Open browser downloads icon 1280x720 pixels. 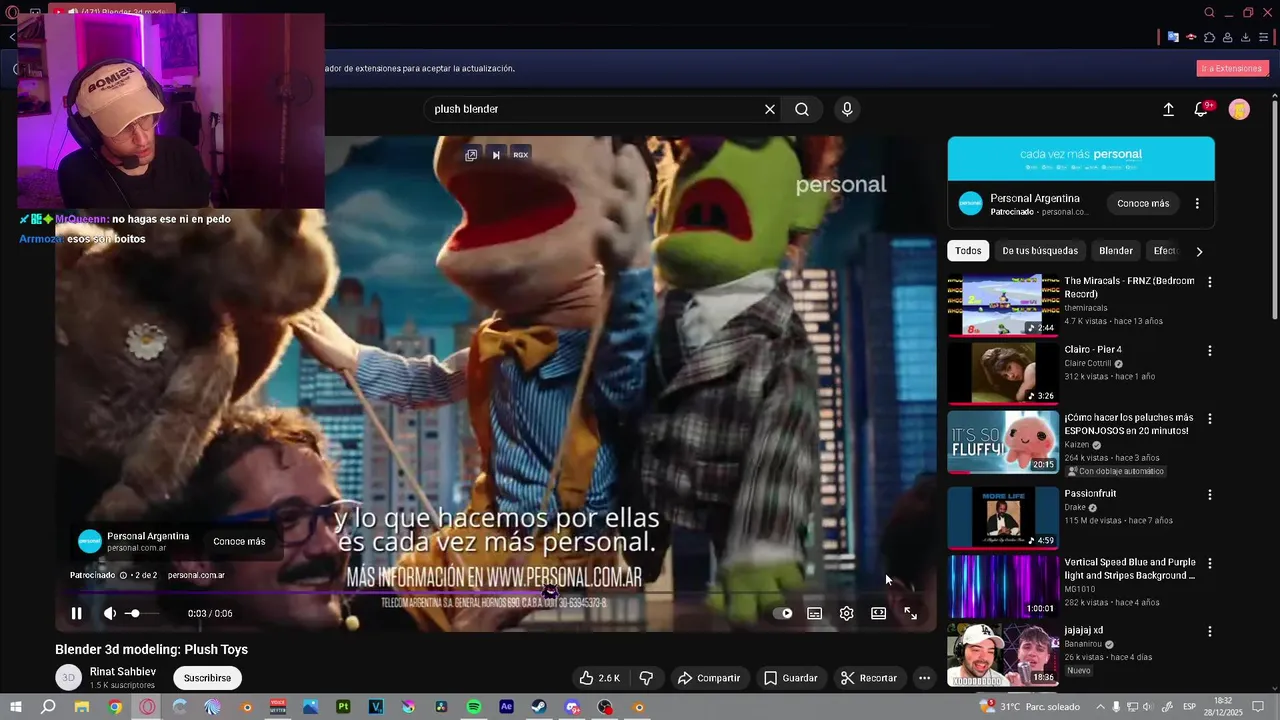[1245, 38]
